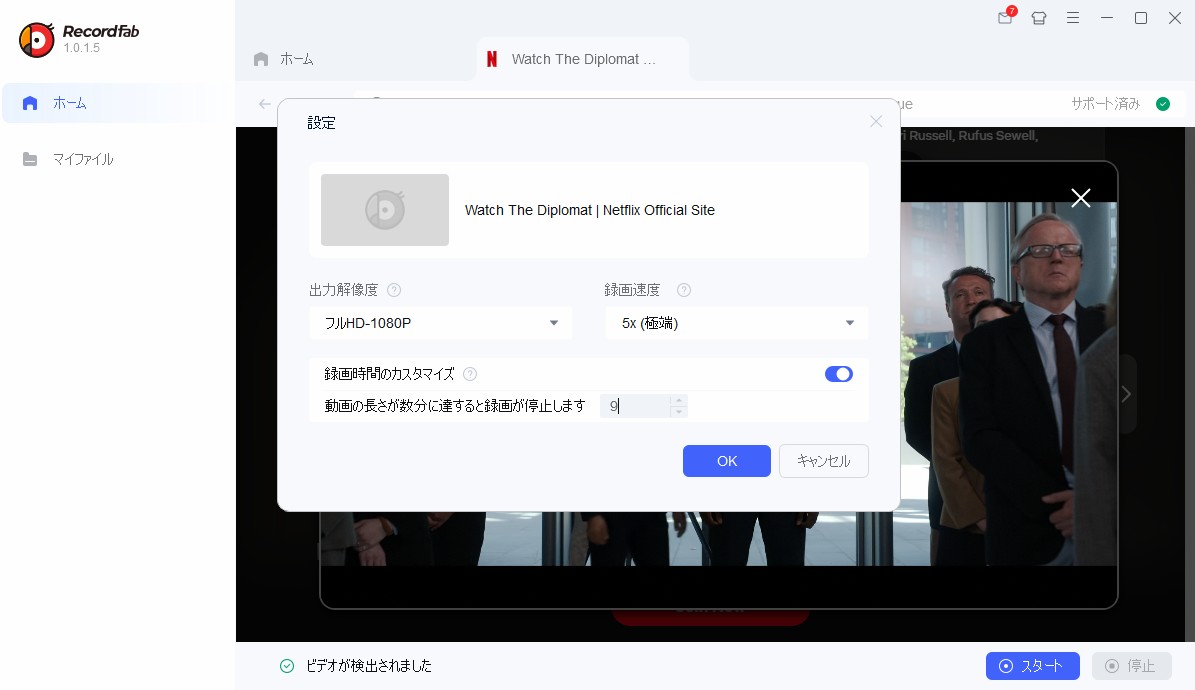
Task: Click the help icon next to 出力解像度
Action: pos(394,290)
